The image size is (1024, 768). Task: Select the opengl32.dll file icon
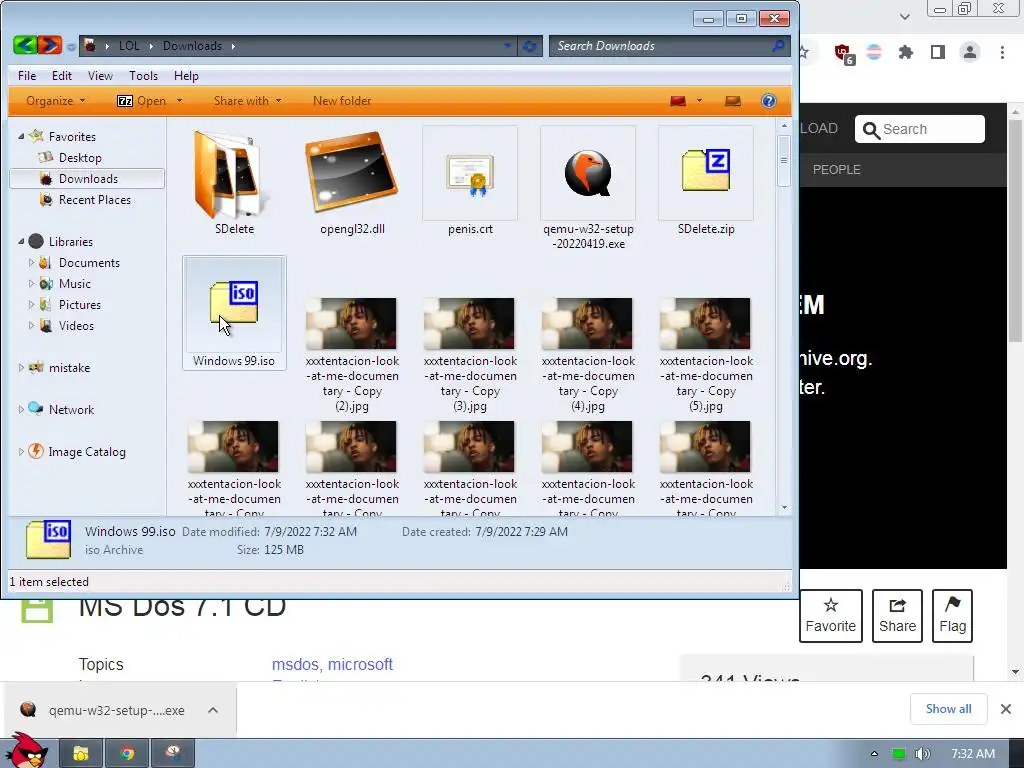352,171
